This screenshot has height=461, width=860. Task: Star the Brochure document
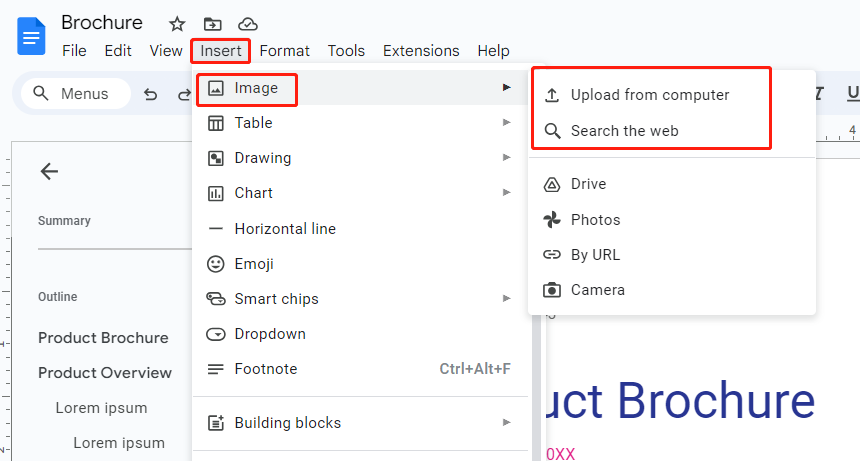pyautogui.click(x=177, y=24)
